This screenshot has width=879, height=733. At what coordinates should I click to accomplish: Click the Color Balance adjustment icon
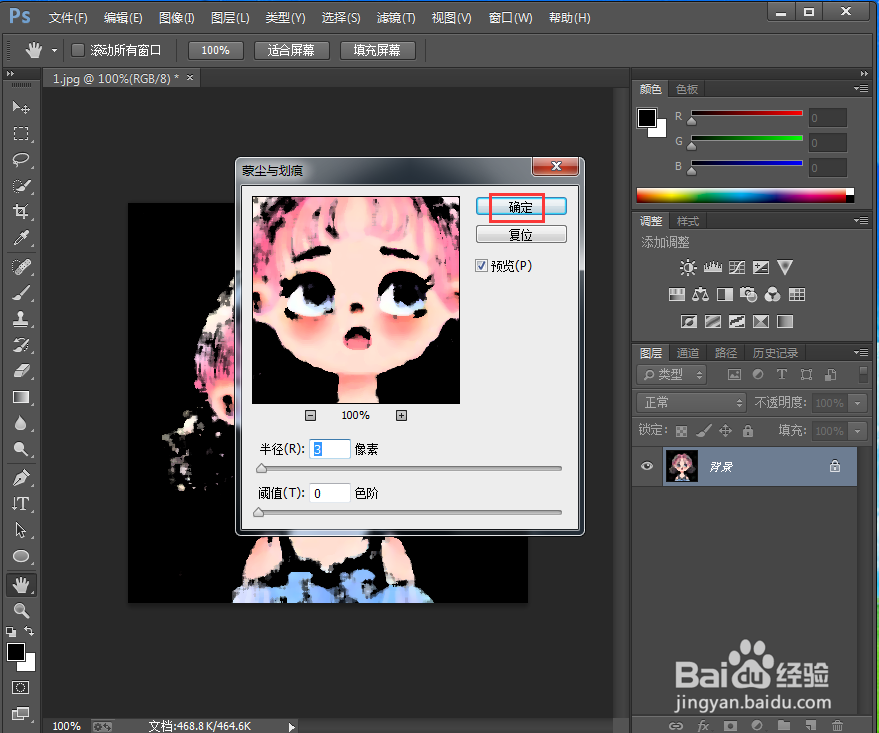pyautogui.click(x=700, y=294)
